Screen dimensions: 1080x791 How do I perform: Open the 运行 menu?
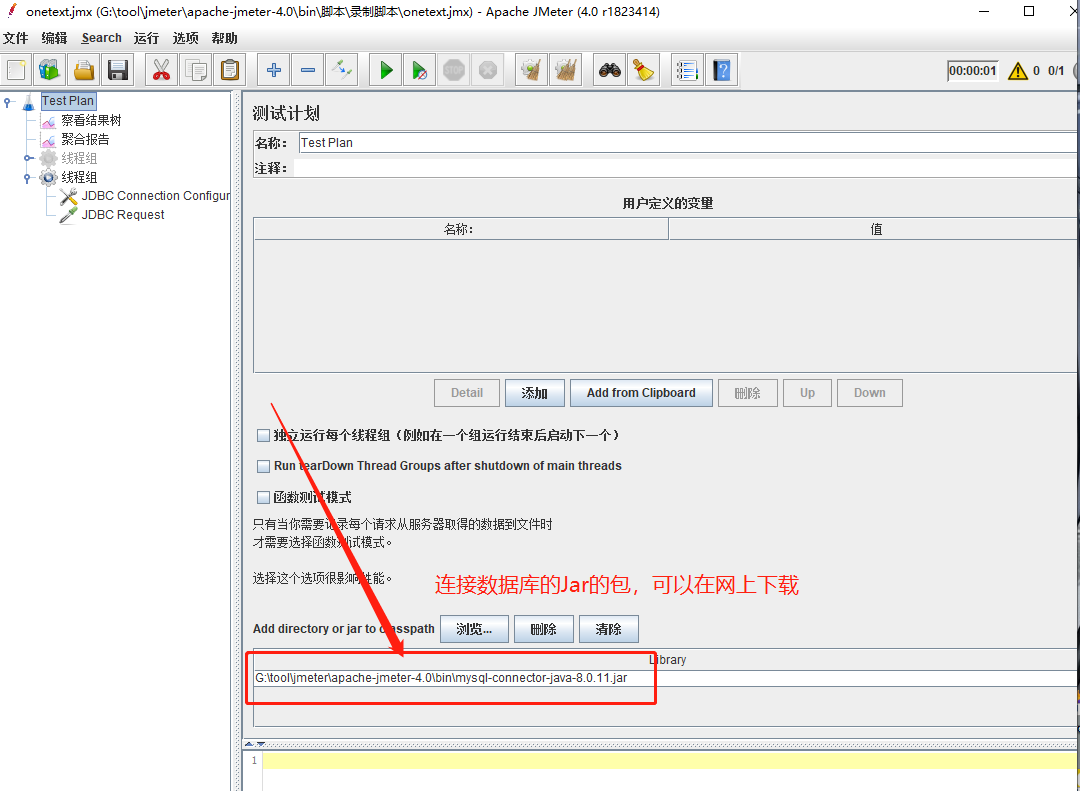146,38
